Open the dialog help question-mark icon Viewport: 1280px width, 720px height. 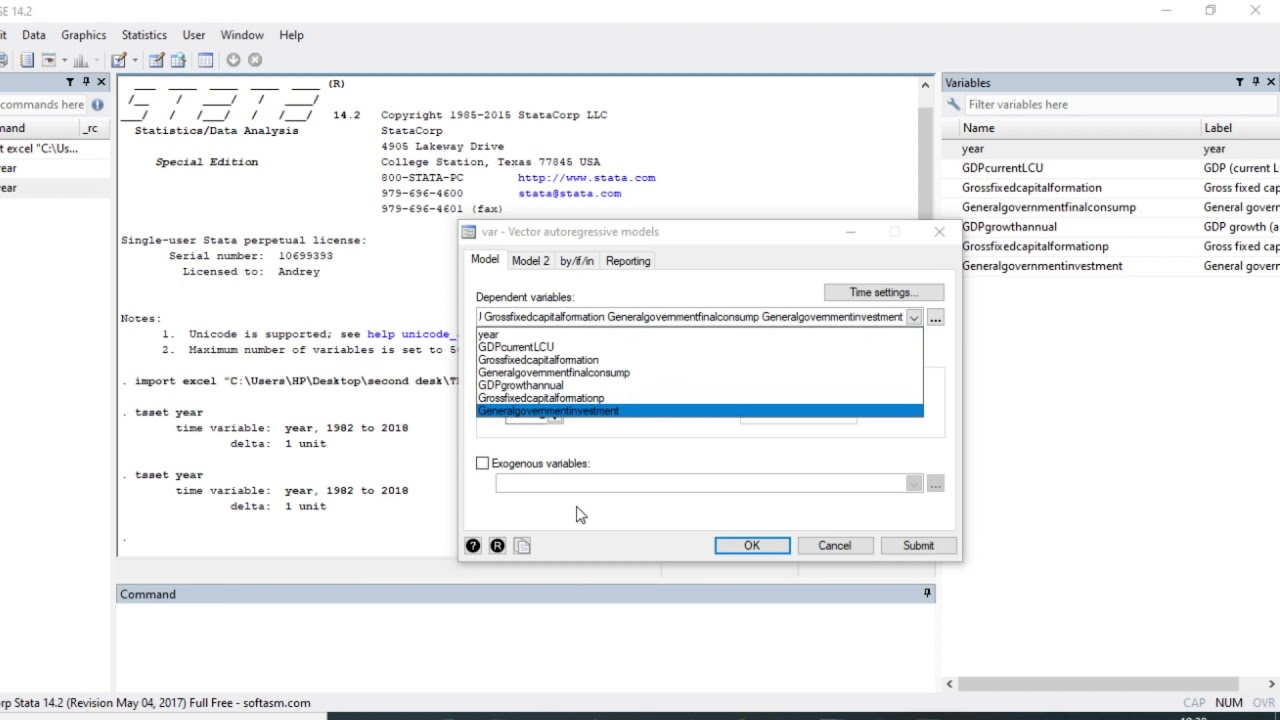473,545
